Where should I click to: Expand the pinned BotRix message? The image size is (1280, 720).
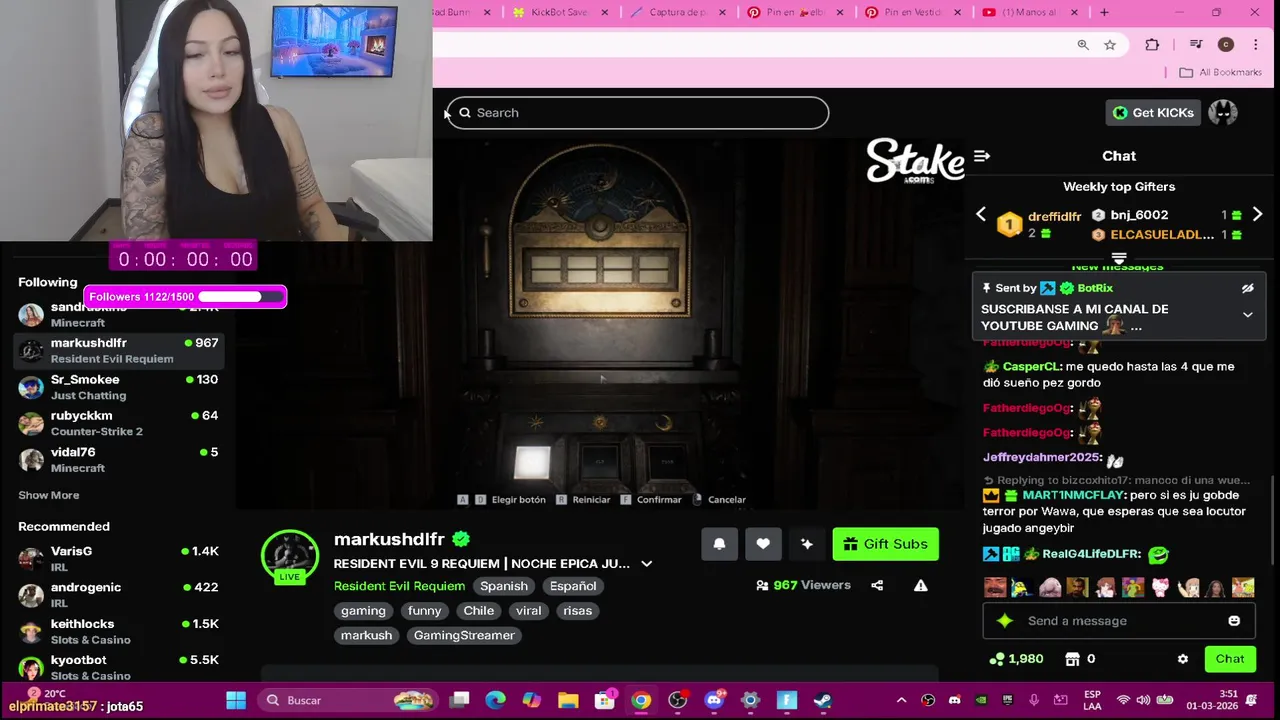(1247, 314)
